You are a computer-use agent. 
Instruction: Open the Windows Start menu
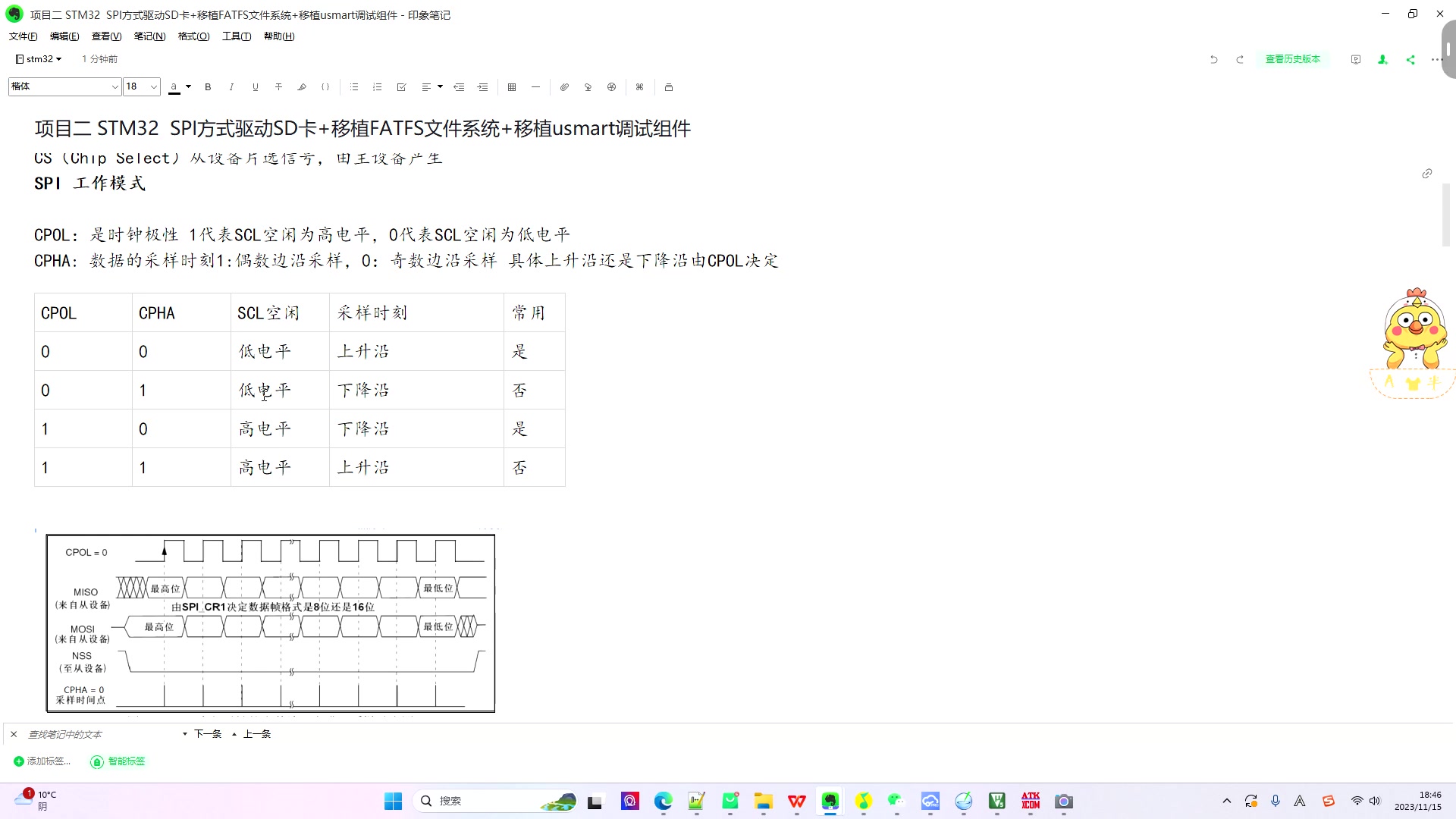click(393, 802)
